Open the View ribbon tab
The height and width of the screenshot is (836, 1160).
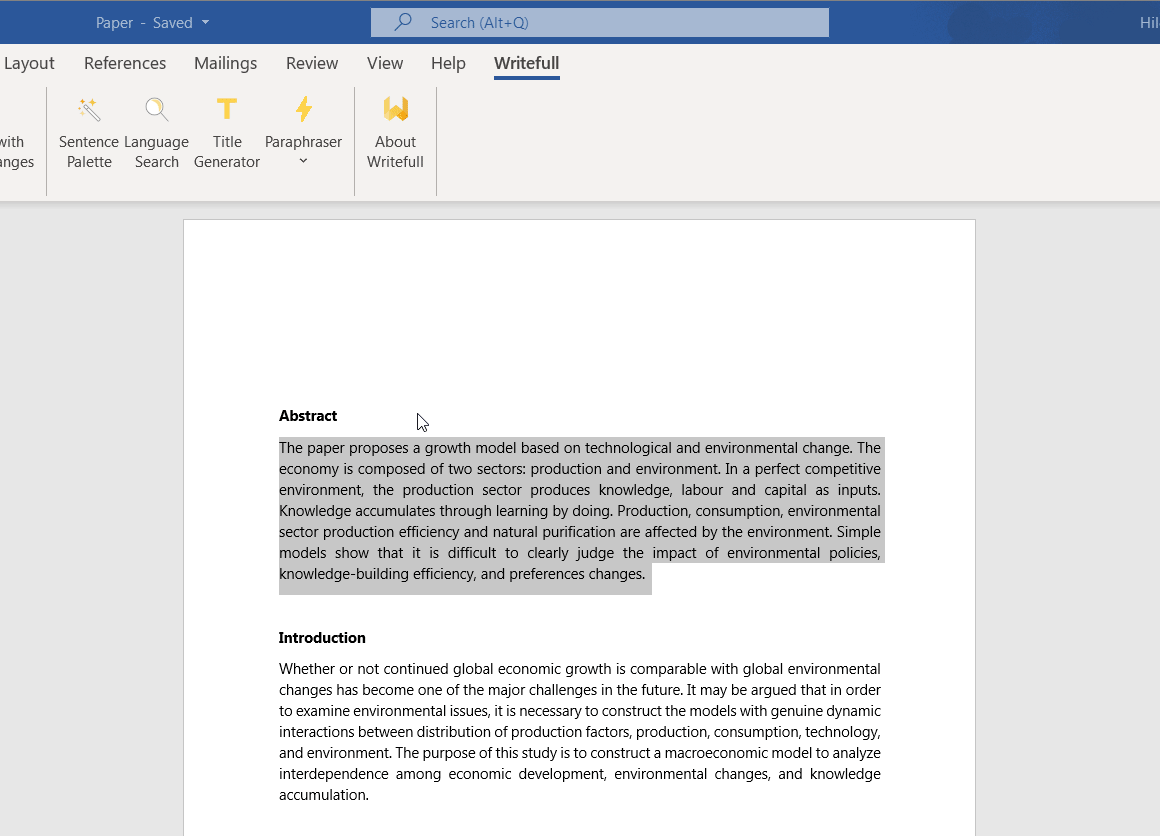[385, 63]
